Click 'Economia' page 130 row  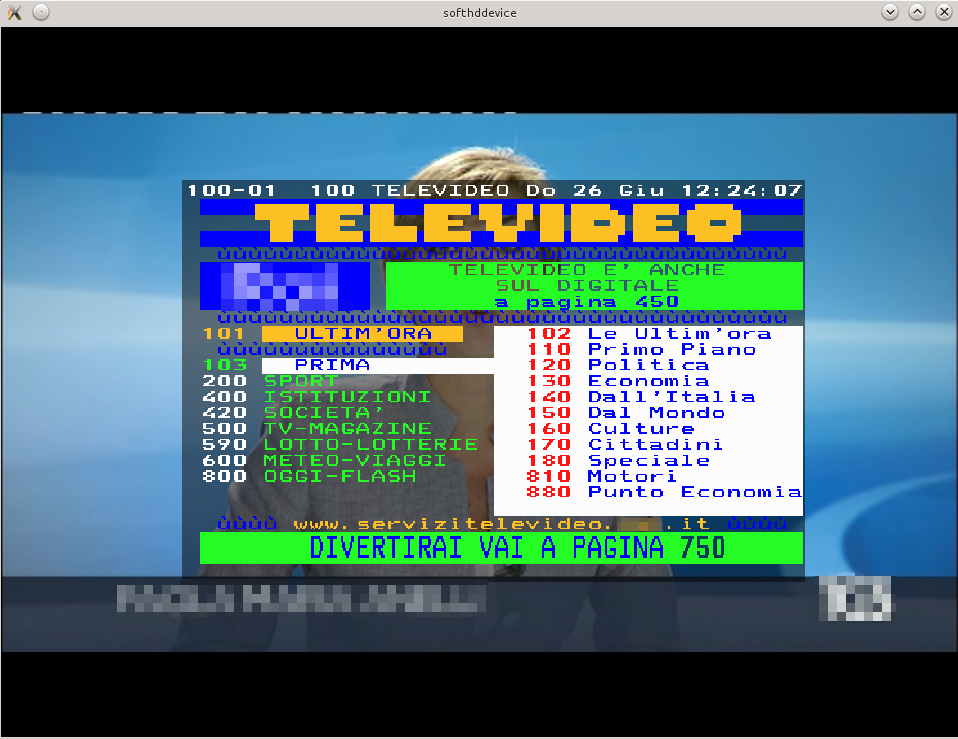click(x=618, y=381)
